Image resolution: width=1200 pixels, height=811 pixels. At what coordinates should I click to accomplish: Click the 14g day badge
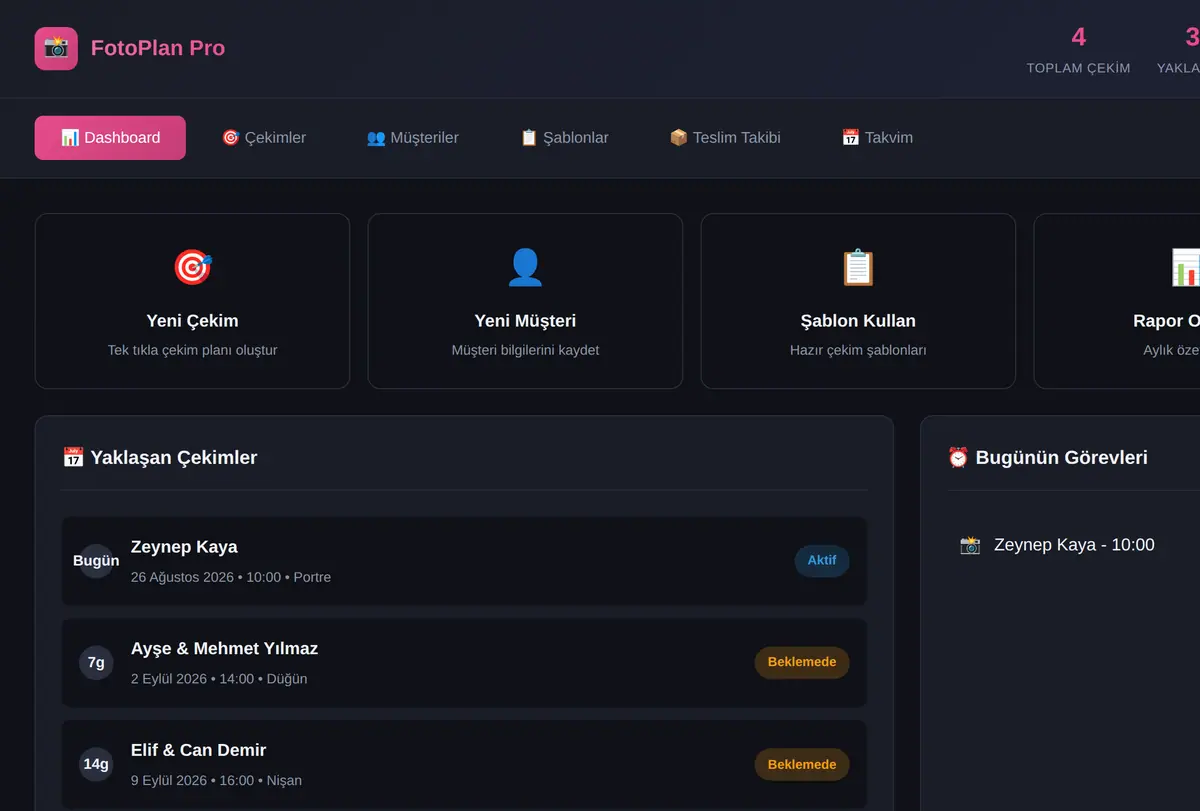[96, 765]
